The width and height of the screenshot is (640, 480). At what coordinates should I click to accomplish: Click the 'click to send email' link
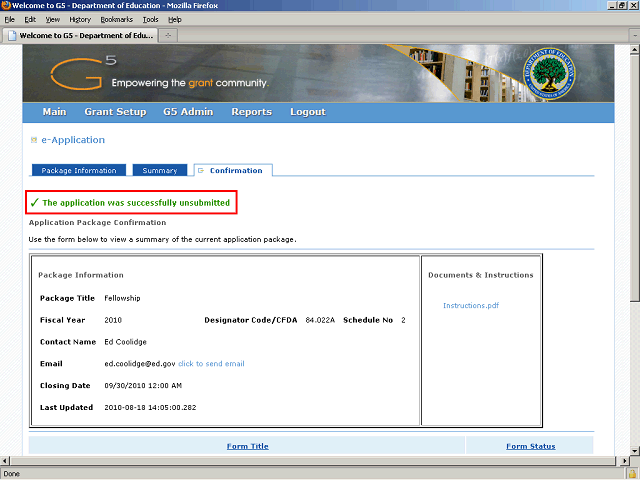click(211, 364)
